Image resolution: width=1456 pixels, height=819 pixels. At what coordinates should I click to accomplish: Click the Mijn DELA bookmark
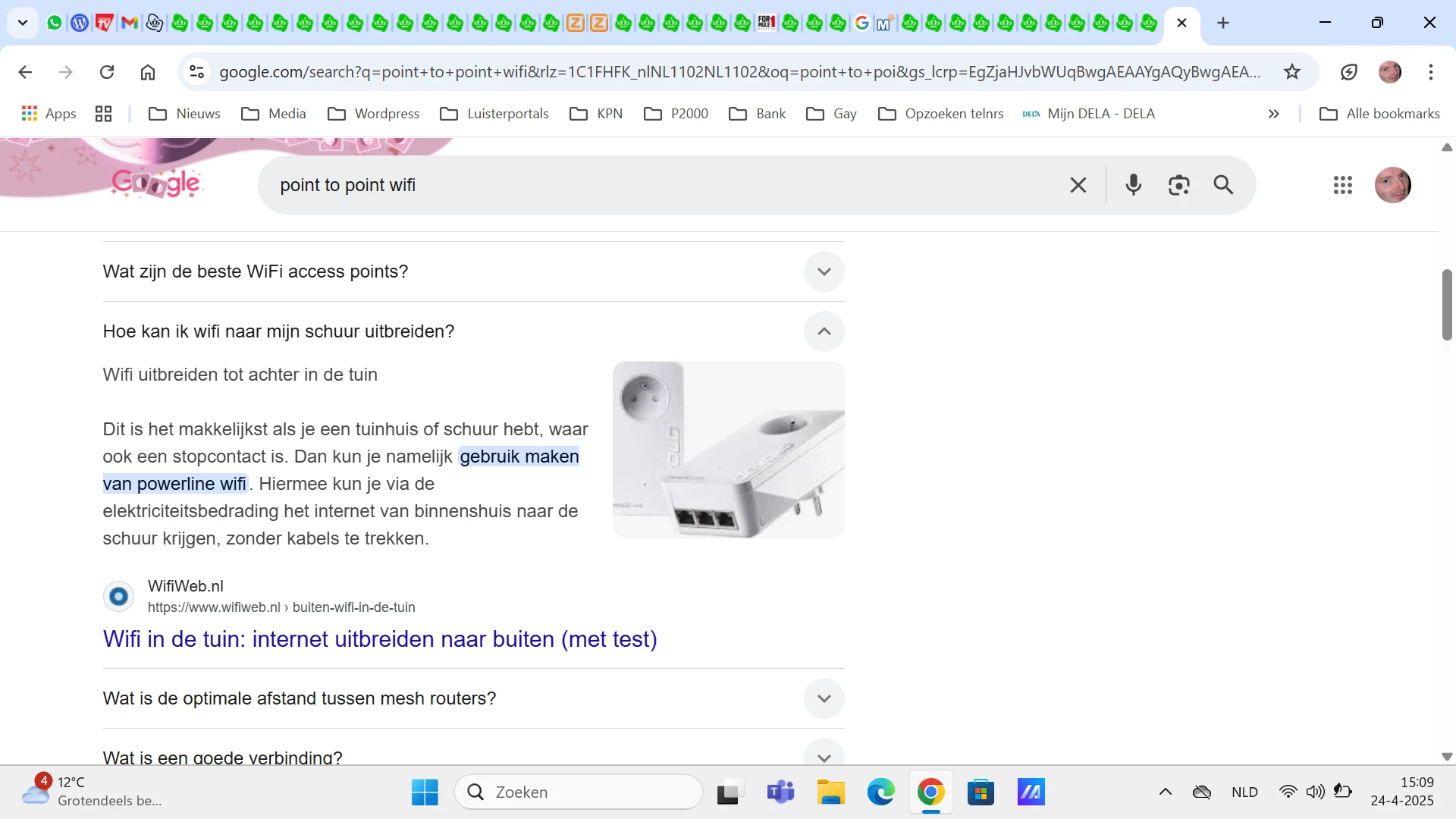pos(1089,114)
